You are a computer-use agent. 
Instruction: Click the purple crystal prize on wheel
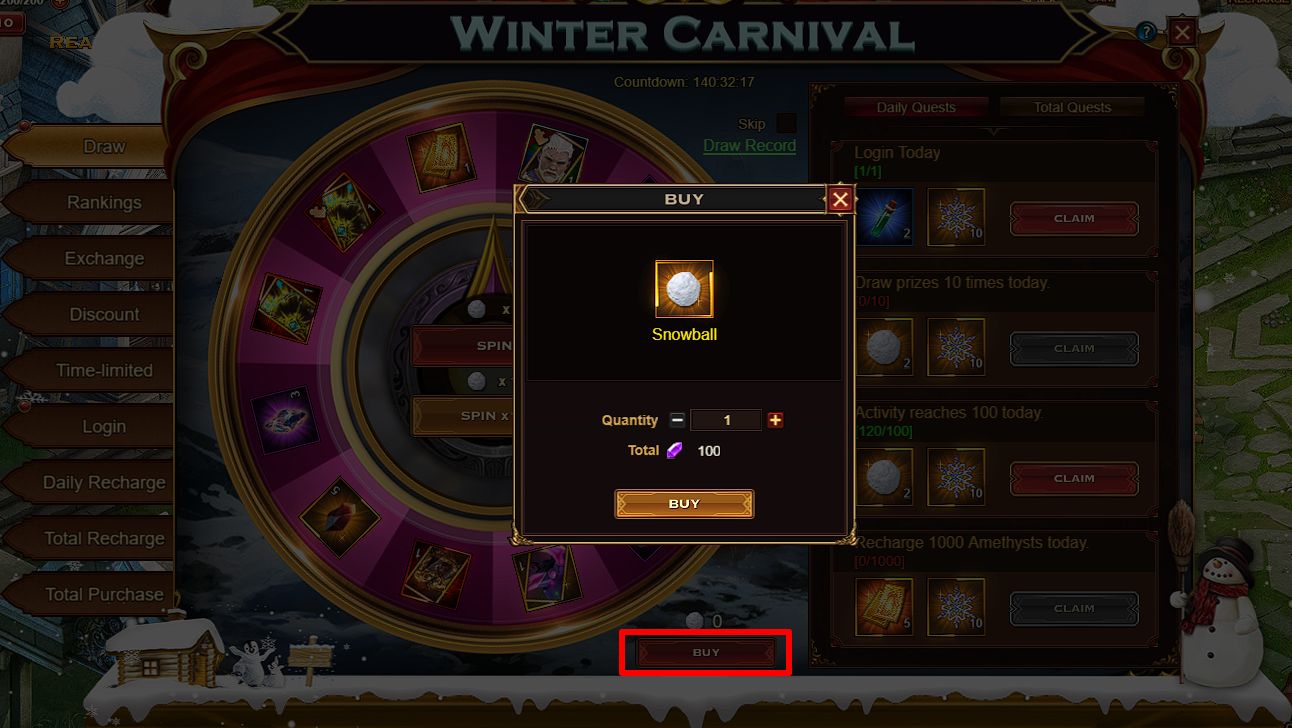tap(284, 418)
